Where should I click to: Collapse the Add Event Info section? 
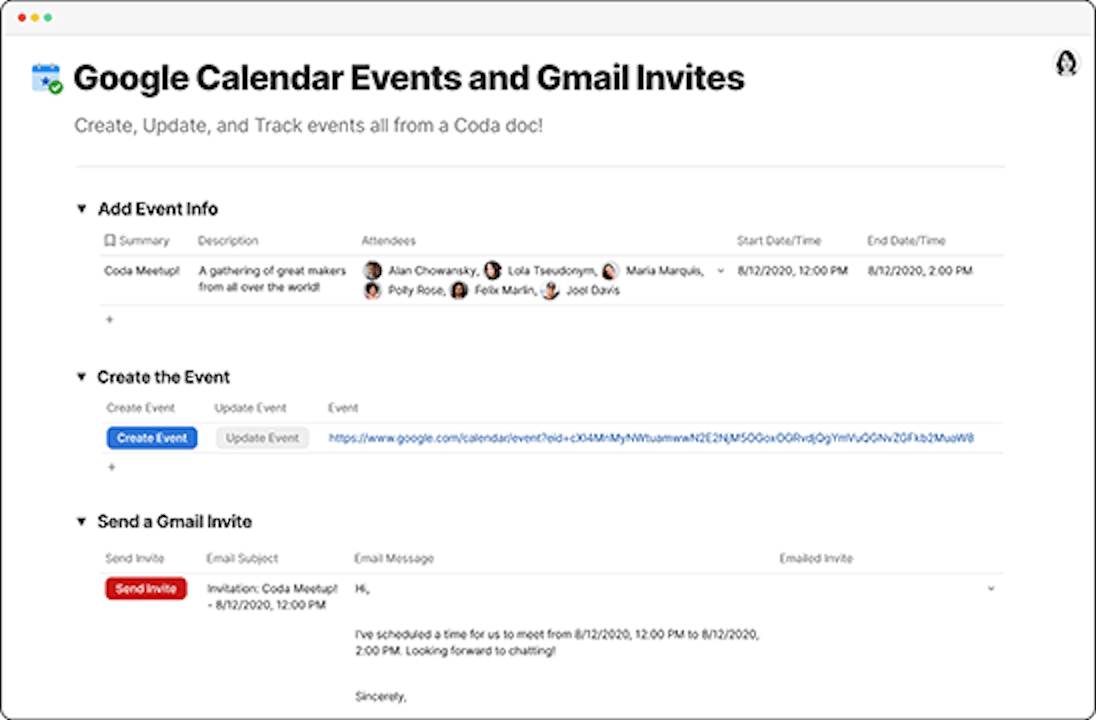pyautogui.click(x=81, y=208)
